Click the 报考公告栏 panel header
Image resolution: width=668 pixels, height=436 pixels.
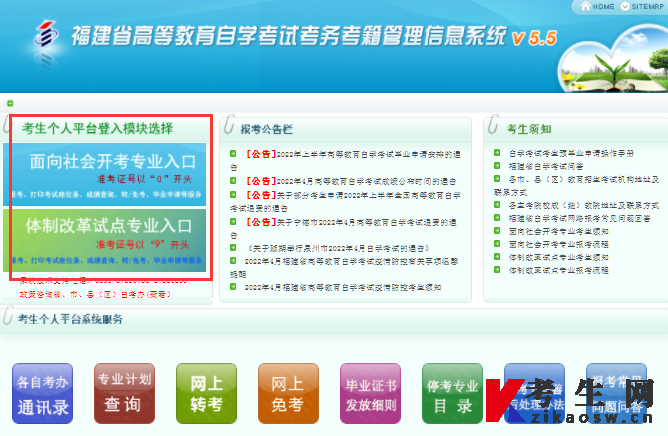click(267, 129)
